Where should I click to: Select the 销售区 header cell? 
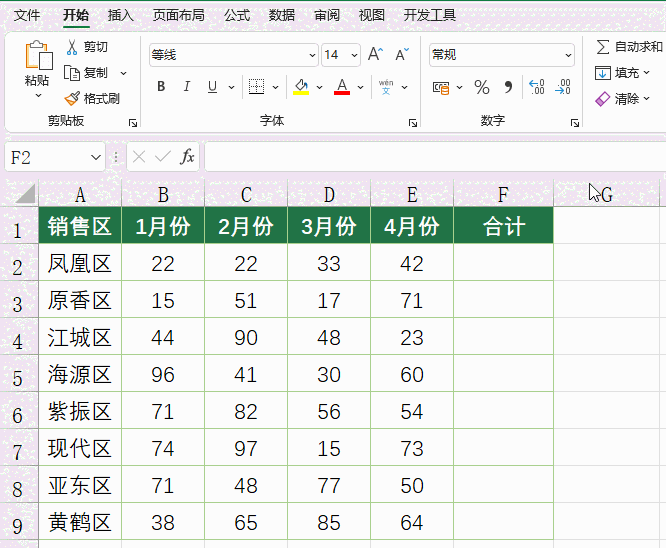(80, 226)
